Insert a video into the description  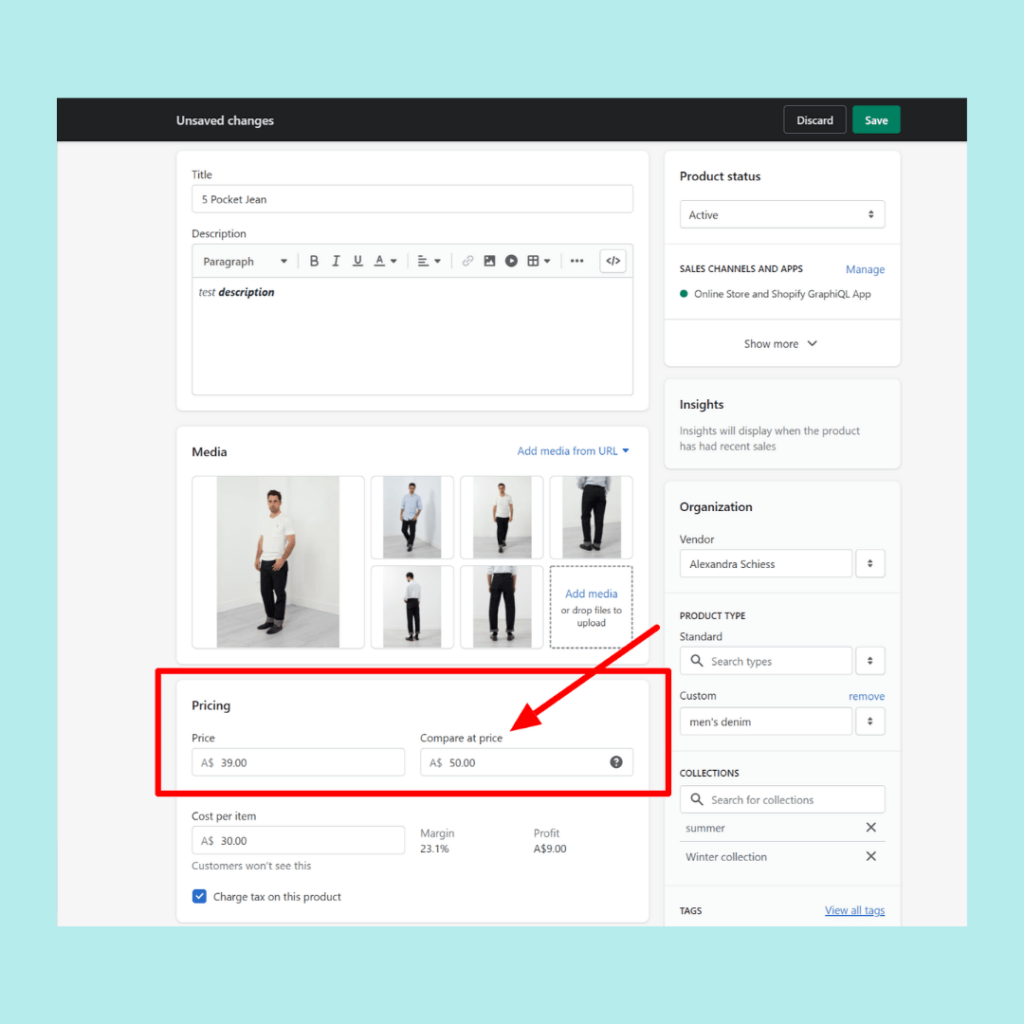[511, 260]
